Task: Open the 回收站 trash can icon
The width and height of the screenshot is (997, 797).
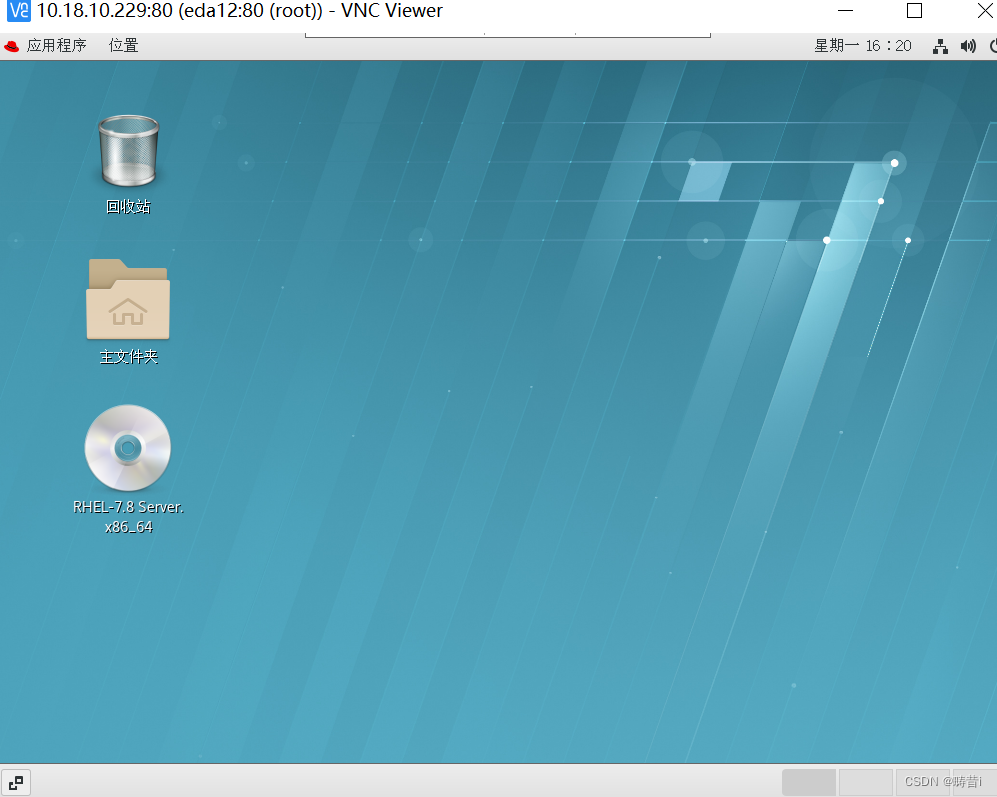Action: (128, 150)
